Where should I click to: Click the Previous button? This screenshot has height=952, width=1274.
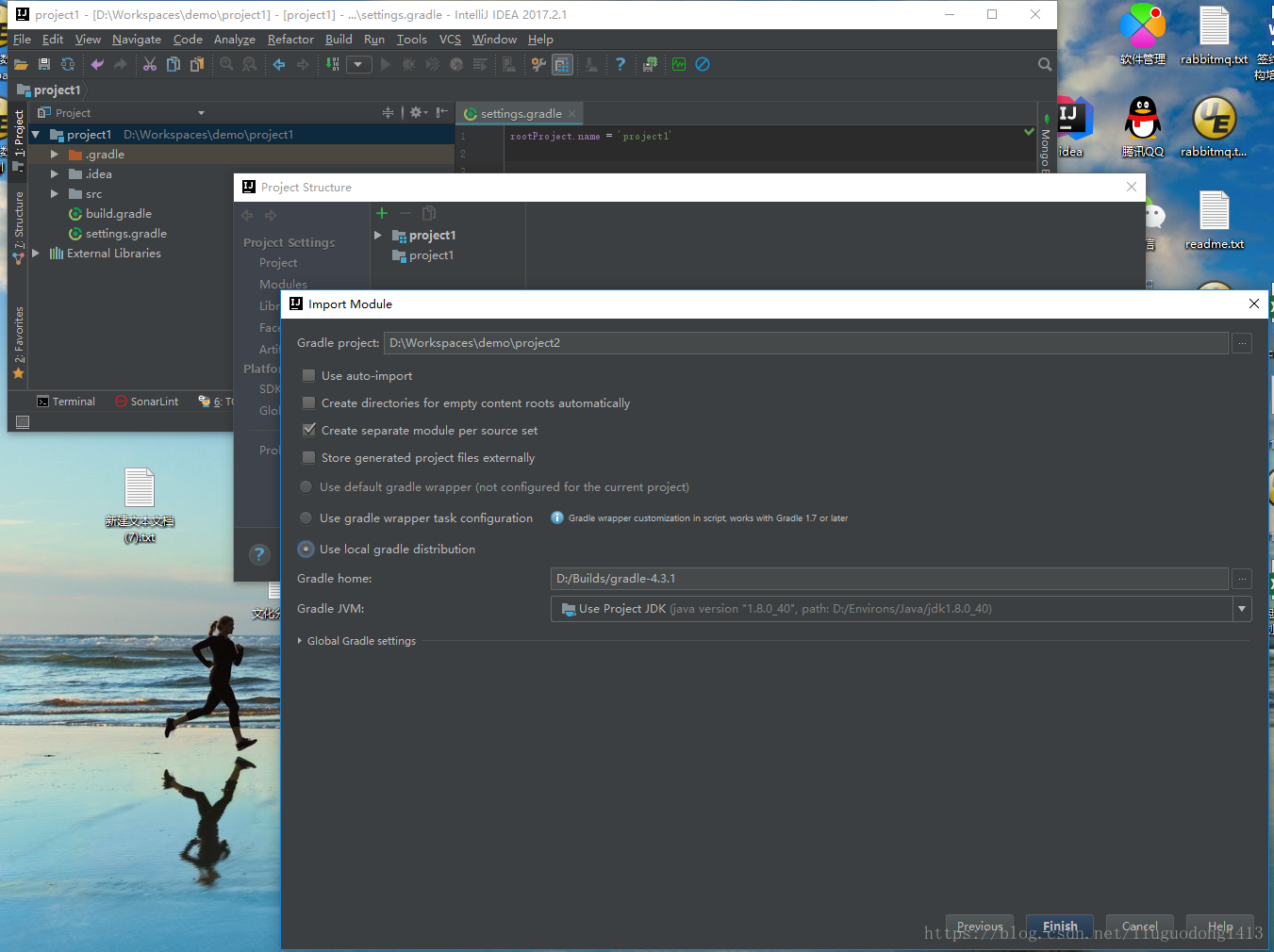coord(980,927)
